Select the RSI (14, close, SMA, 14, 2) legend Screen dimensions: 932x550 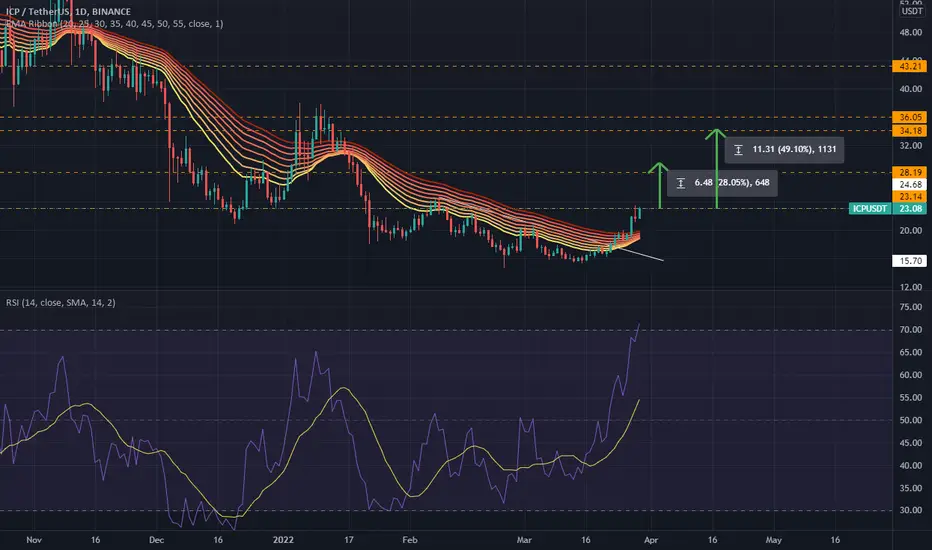click(x=61, y=303)
